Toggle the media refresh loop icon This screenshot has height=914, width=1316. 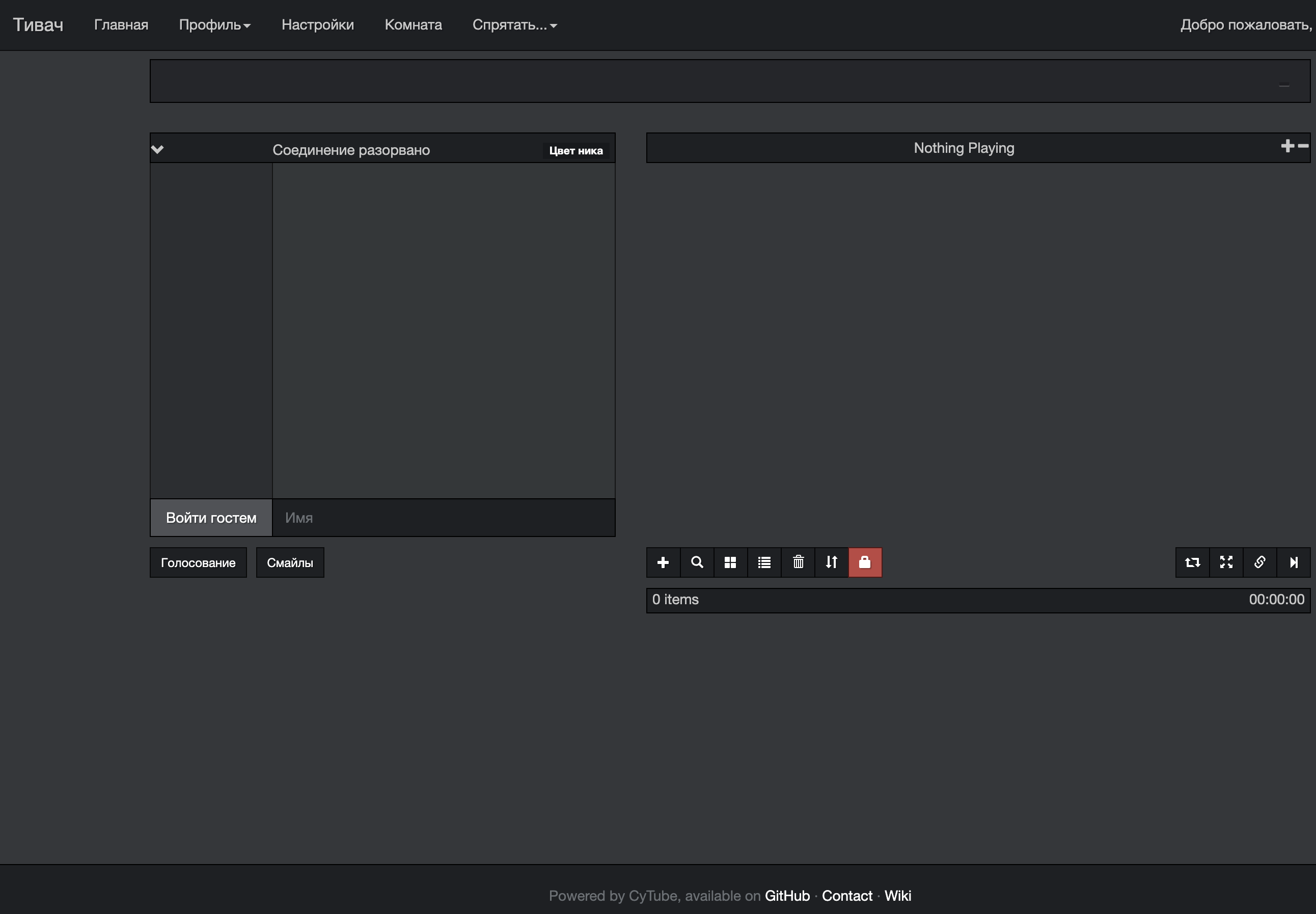[1192, 562]
